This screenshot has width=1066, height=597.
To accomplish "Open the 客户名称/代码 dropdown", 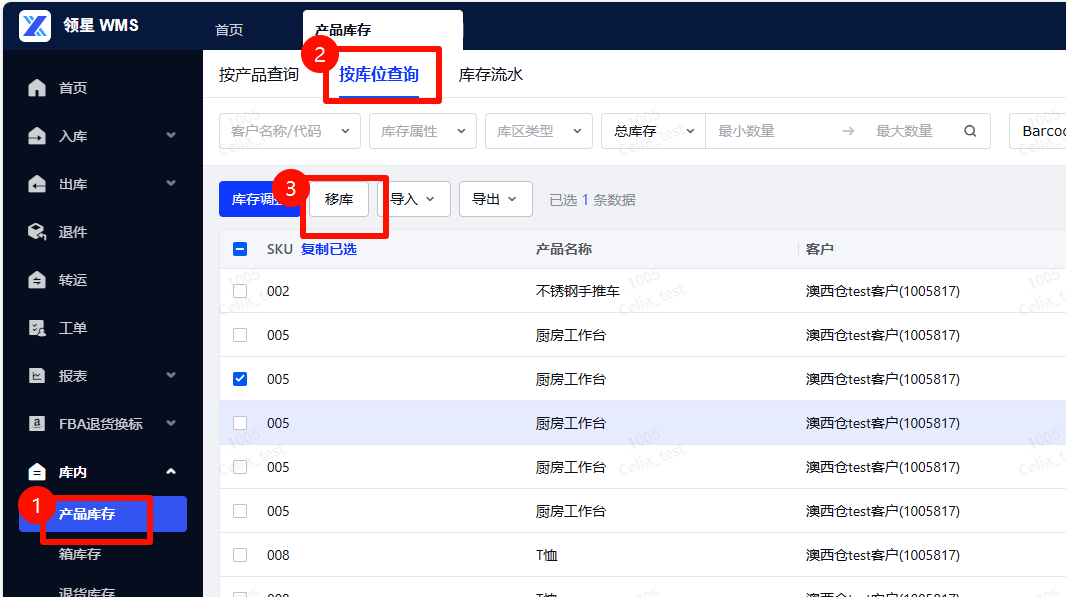I will pyautogui.click(x=290, y=131).
